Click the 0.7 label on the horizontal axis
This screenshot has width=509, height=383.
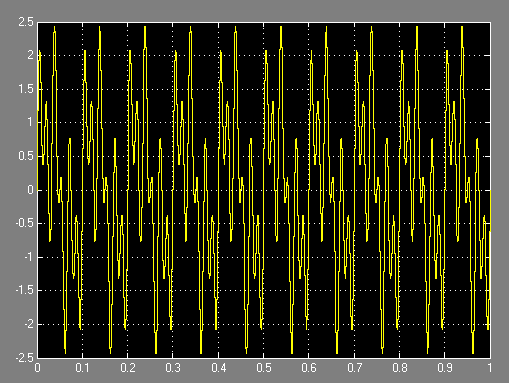354,368
